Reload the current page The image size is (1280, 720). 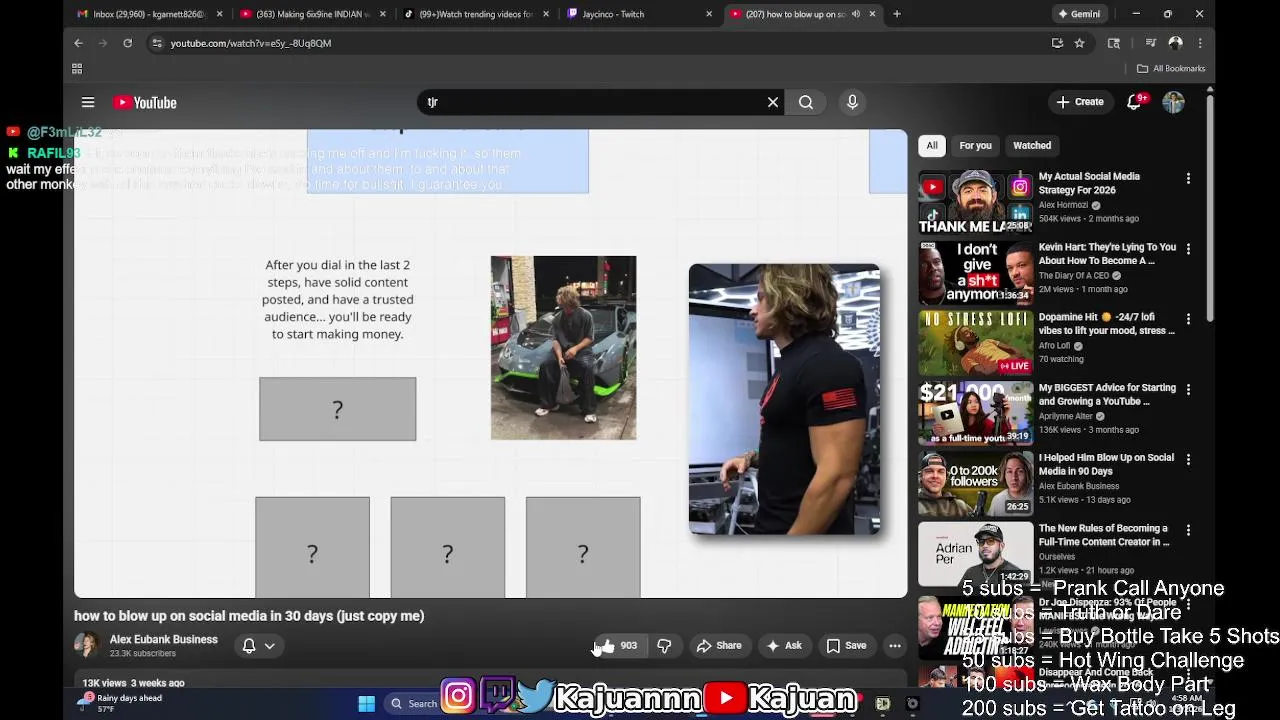[128, 43]
